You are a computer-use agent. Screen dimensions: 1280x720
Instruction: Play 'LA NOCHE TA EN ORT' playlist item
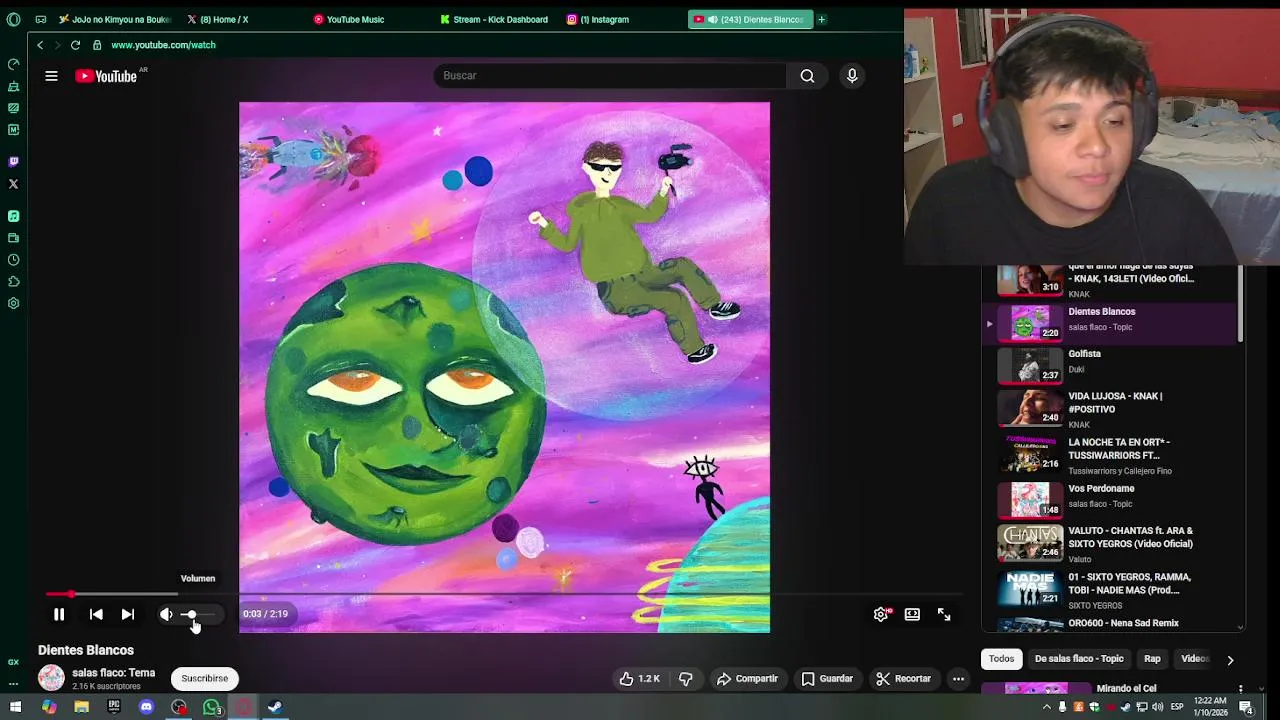(1110, 455)
